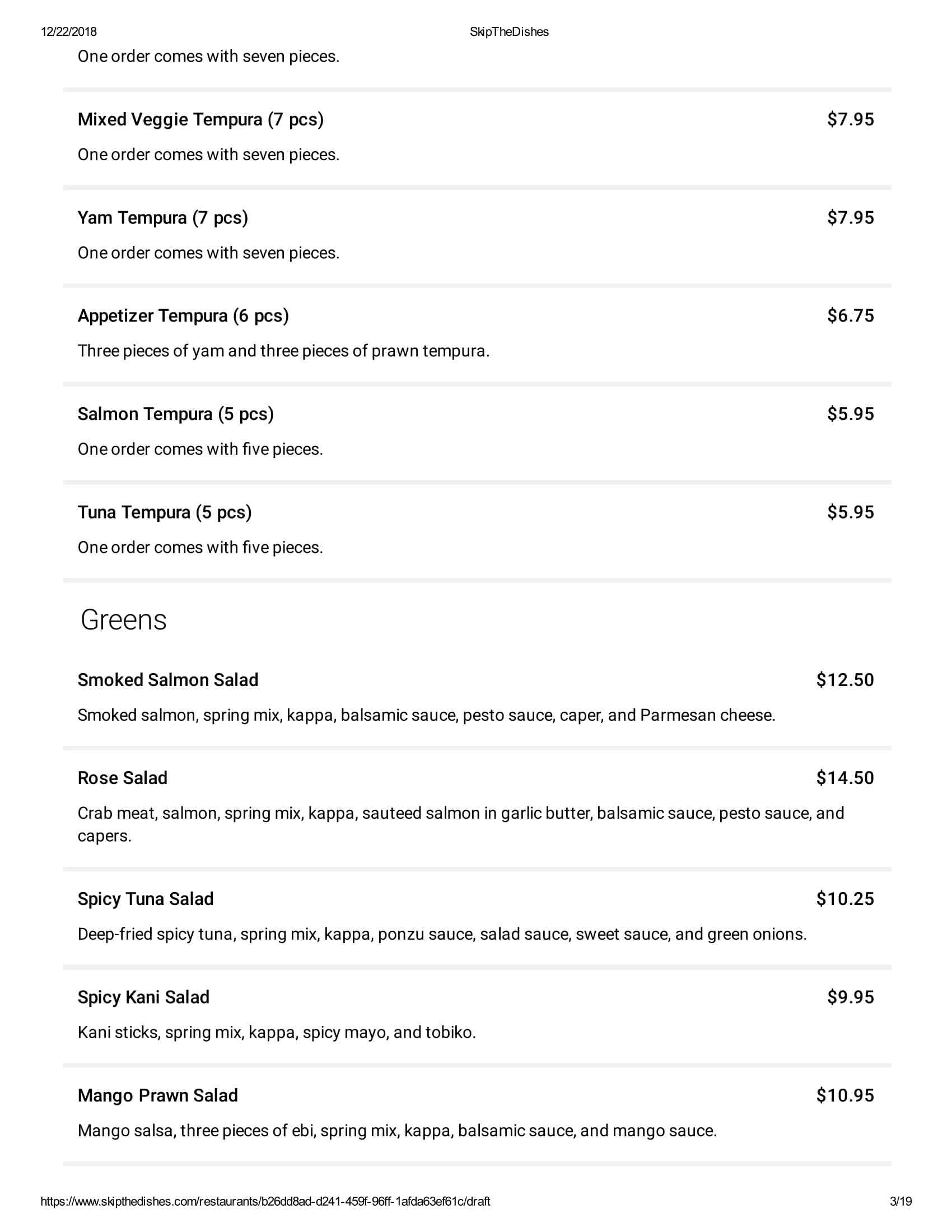
Task: Click the $10.25 Spicy Tuna Salad price
Action: 844,899
